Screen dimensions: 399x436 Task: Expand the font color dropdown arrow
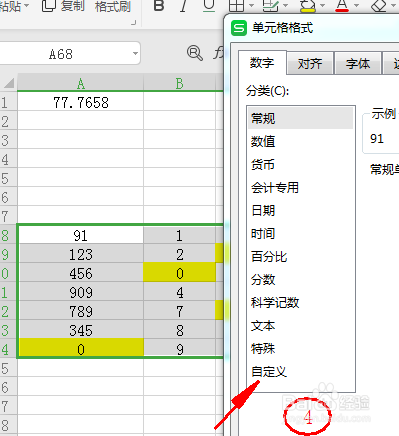tap(356, 6)
